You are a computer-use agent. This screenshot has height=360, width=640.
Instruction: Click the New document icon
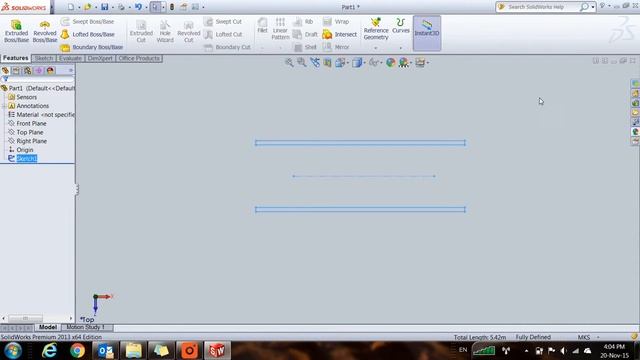[71, 7]
